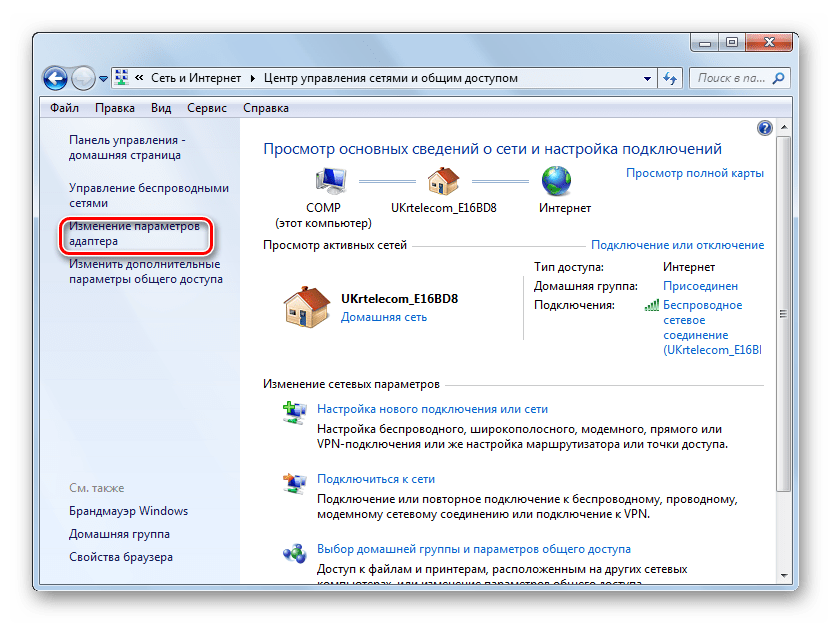Click the refresh icon beside address bar
This screenshot has width=832, height=624.
coord(670,78)
